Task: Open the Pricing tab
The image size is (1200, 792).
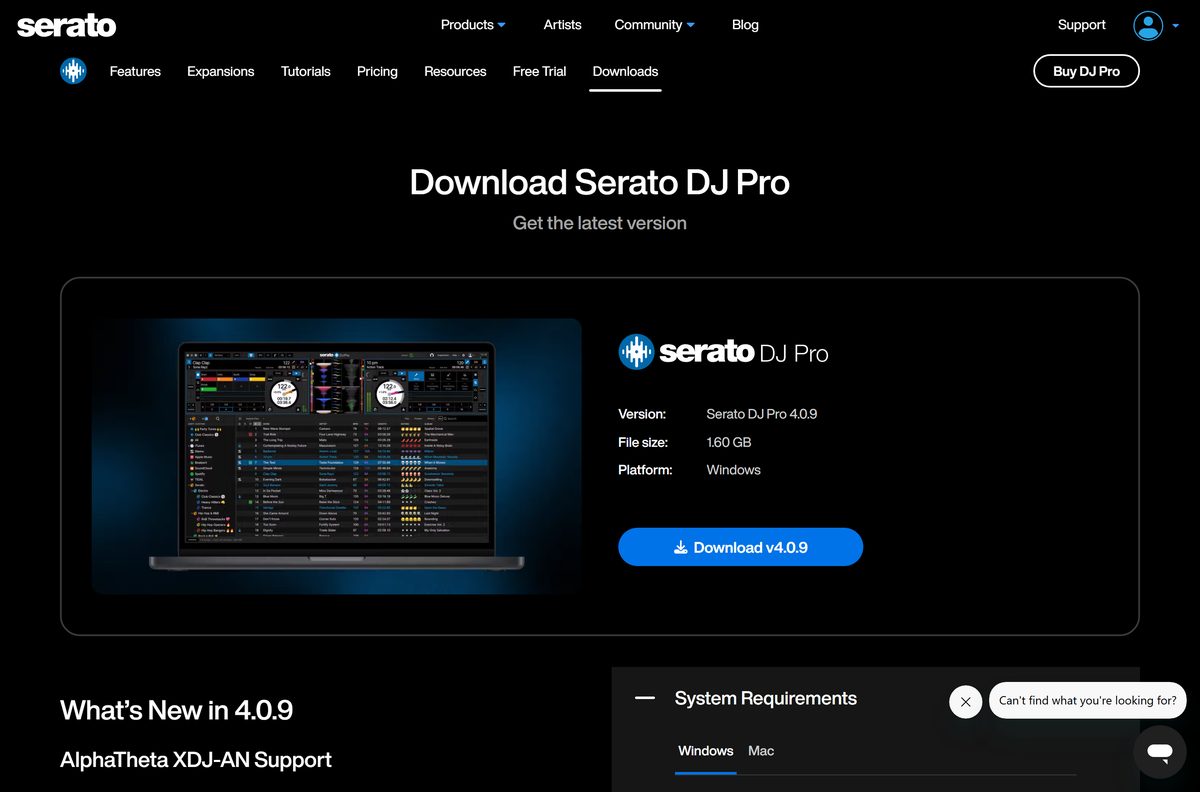Action: coord(377,71)
